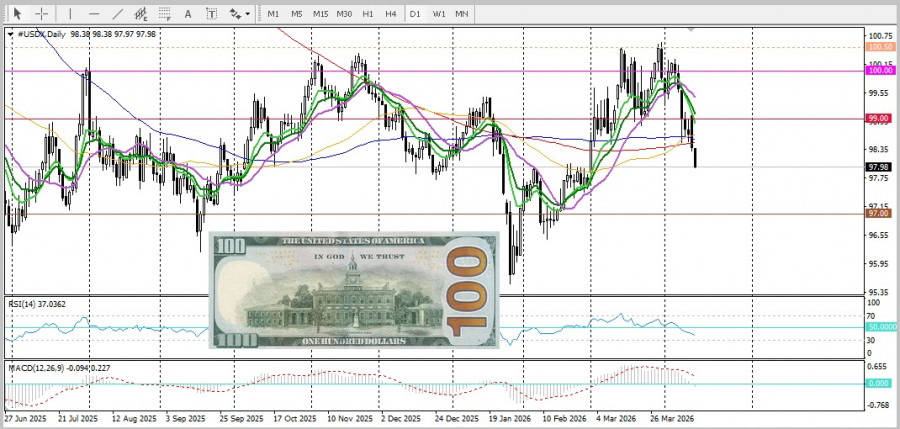Choose the text label tool
Image resolution: width=900 pixels, height=429 pixels.
point(211,14)
